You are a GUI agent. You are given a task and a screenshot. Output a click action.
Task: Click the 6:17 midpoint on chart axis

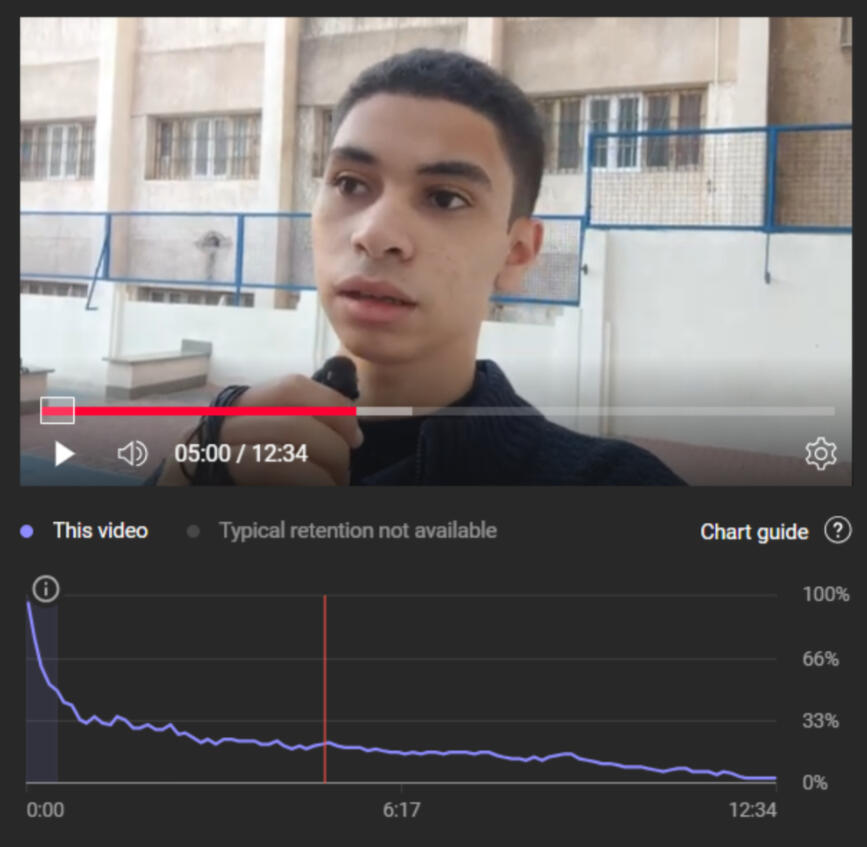click(x=401, y=810)
